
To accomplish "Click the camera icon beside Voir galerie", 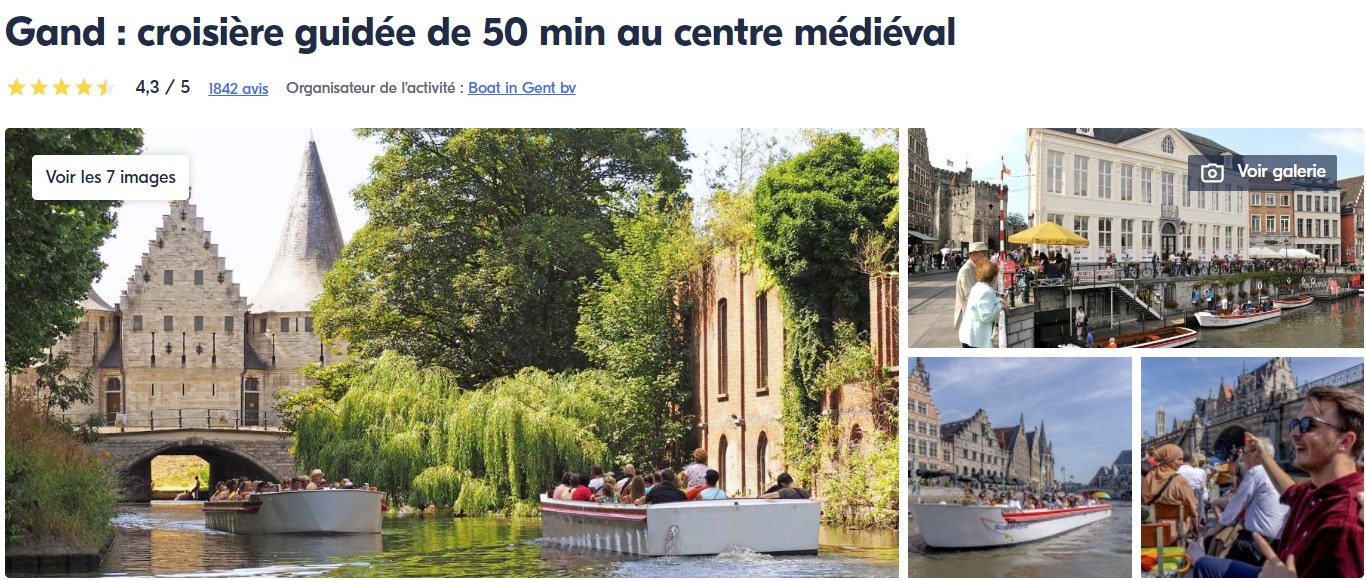I will click(x=1212, y=172).
